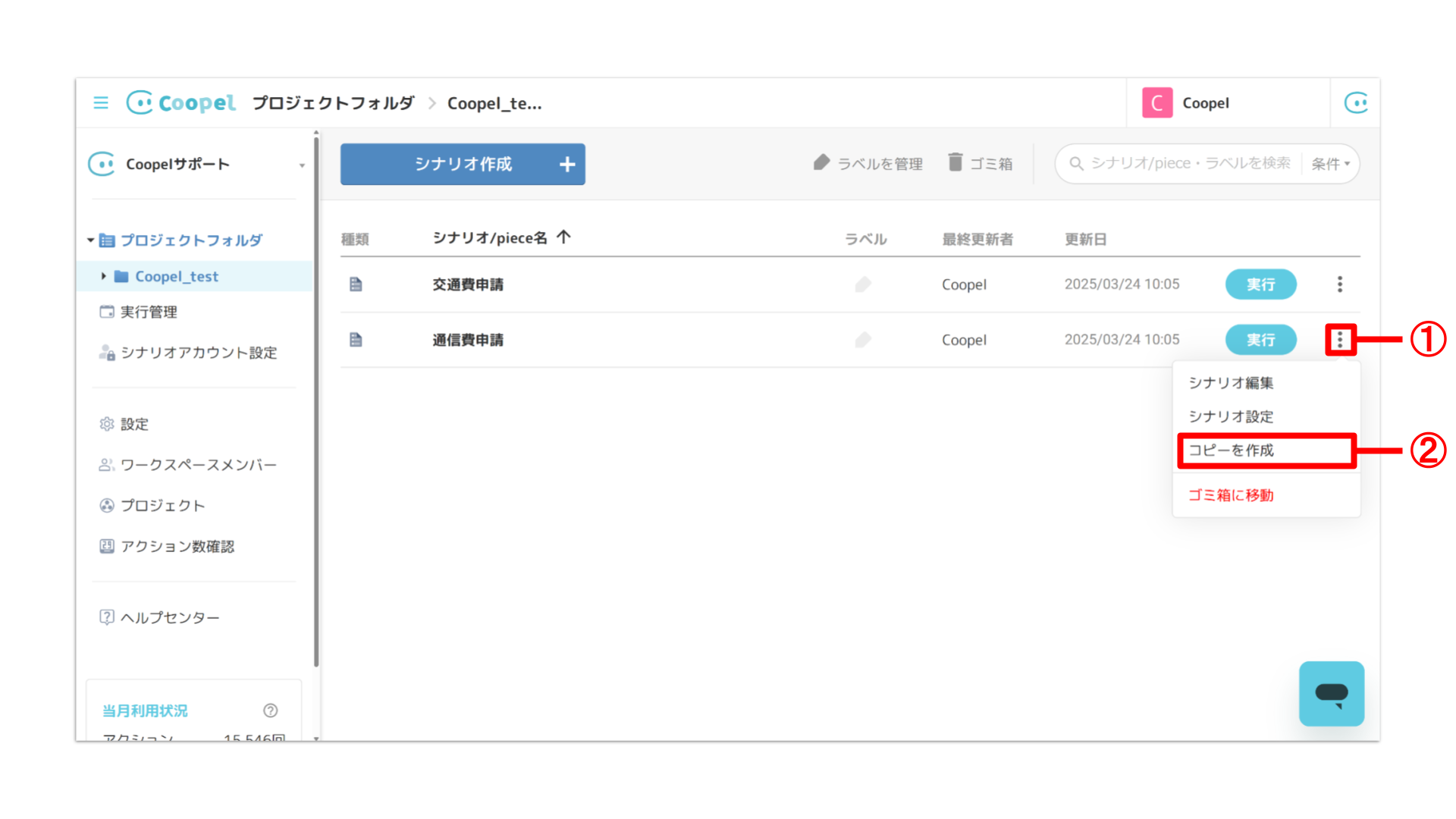Image resolution: width=1456 pixels, height=819 pixels.
Task: Click ラベルを管理 label tag icon
Action: coord(821,162)
